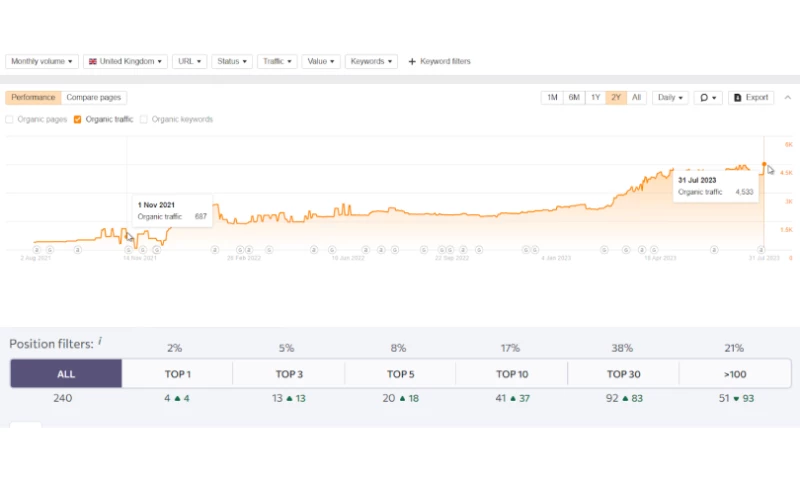Click the Position filters info icon
Screen dimensions: 800x480
coord(100,342)
